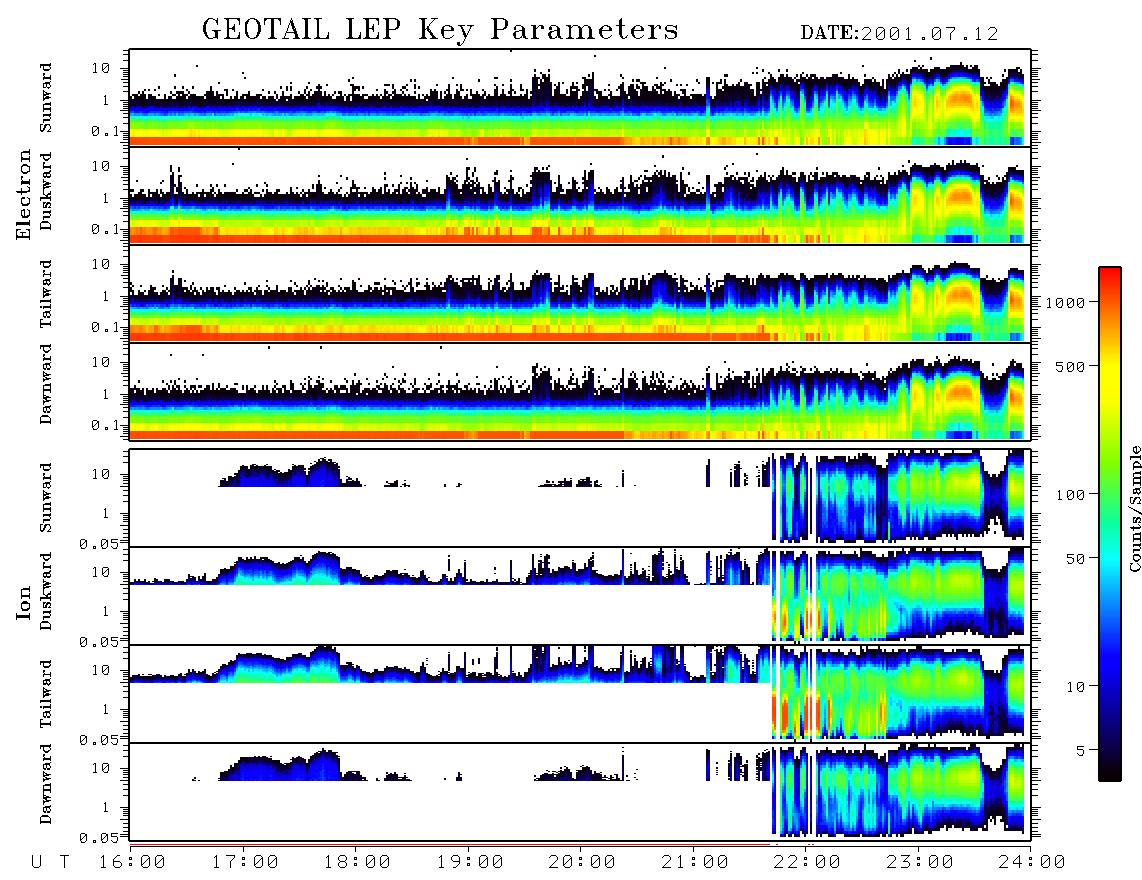Viewport: 1142px width, 880px height.
Task: Click the Ion group label
Action: pyautogui.click(x=24, y=602)
